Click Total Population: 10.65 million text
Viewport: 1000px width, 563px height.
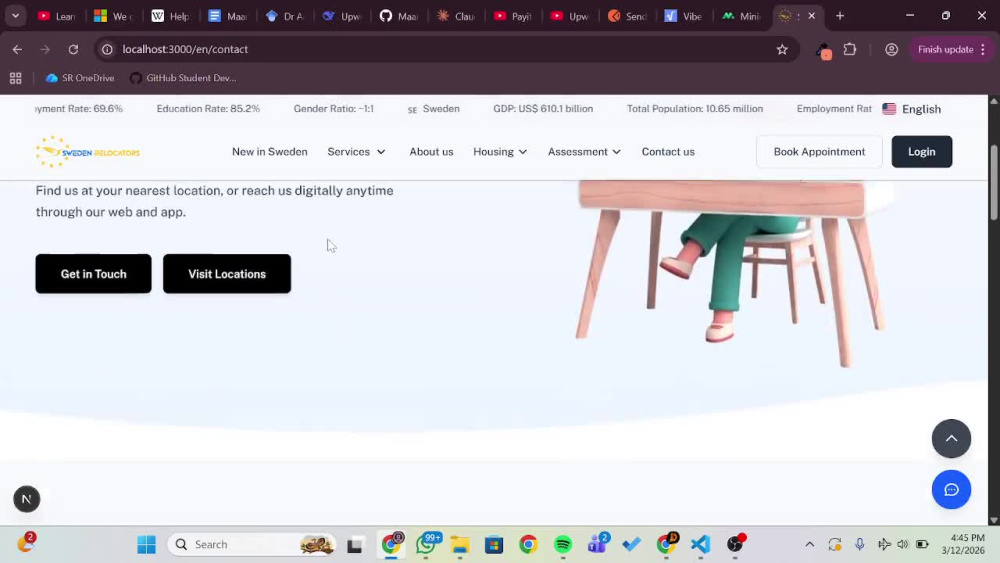coord(695,109)
